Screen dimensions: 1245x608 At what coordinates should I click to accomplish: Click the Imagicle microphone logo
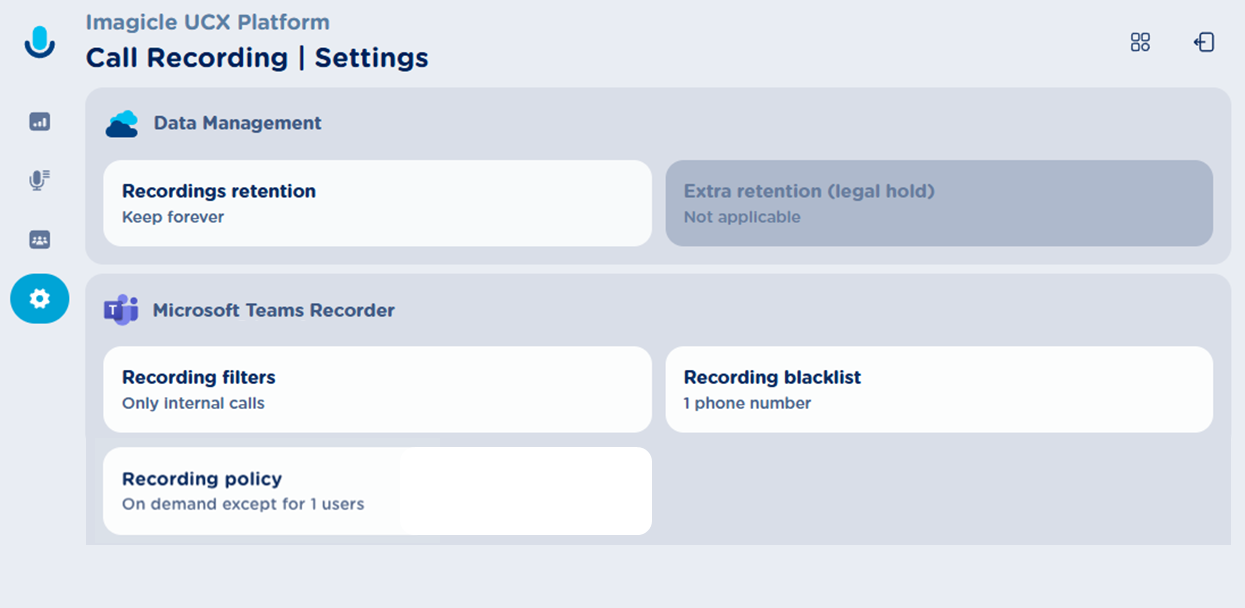tap(40, 42)
